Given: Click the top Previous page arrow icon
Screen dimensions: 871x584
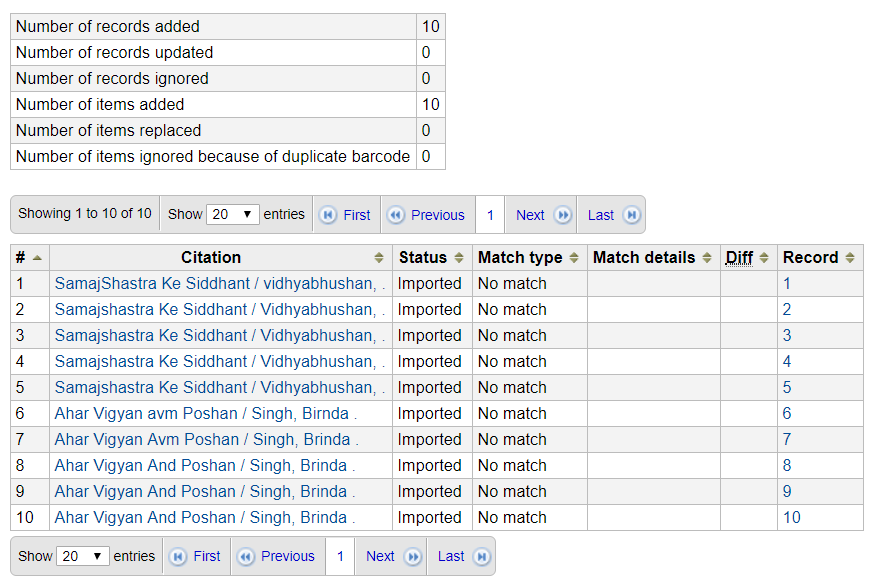Looking at the screenshot, I should pos(396,215).
